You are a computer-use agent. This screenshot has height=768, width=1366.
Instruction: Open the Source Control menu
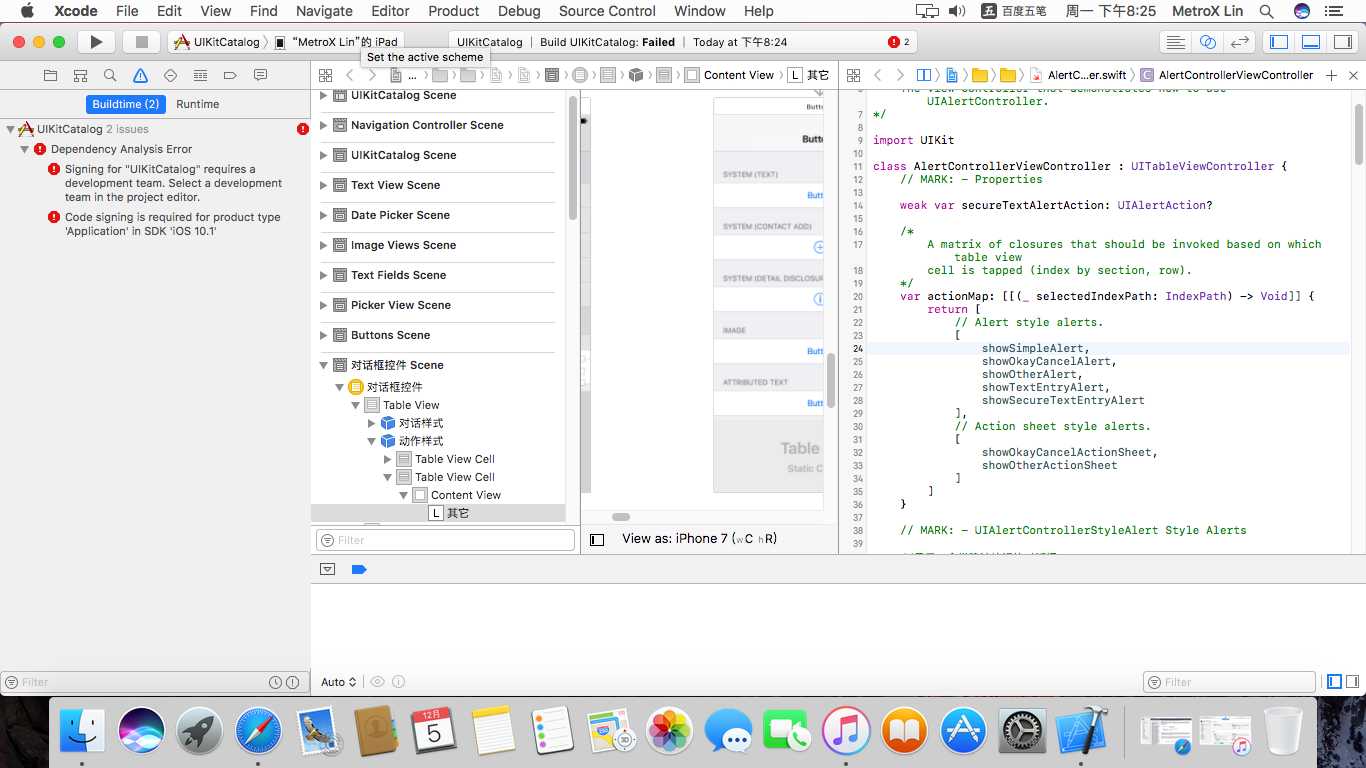(x=607, y=11)
